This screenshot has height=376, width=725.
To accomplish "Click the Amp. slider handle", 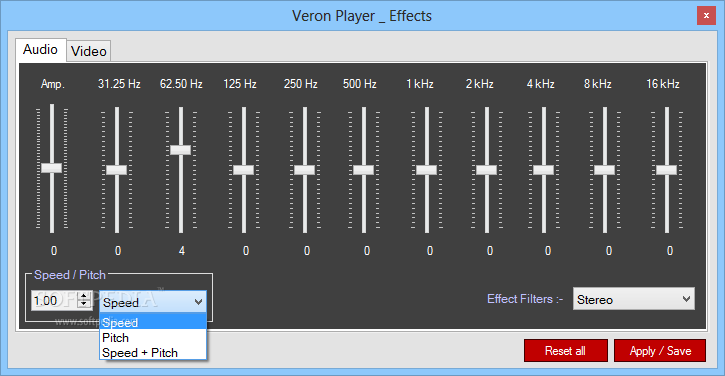I will point(51,167).
